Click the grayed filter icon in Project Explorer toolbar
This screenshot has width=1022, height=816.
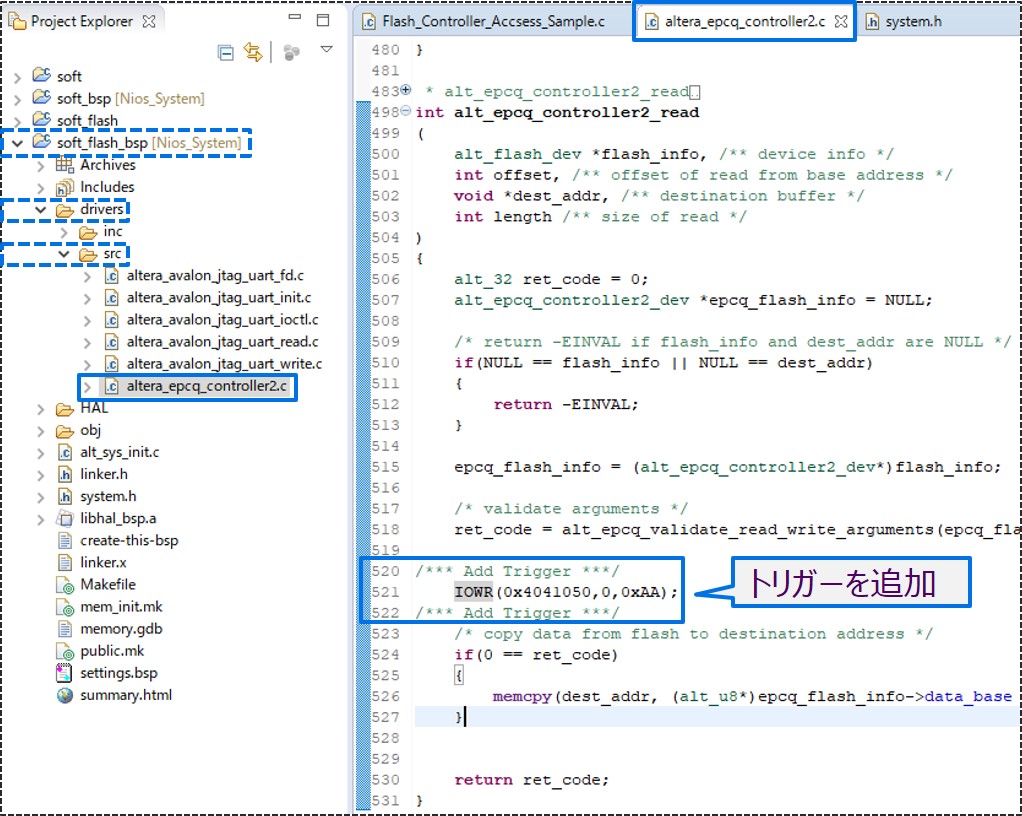291,53
